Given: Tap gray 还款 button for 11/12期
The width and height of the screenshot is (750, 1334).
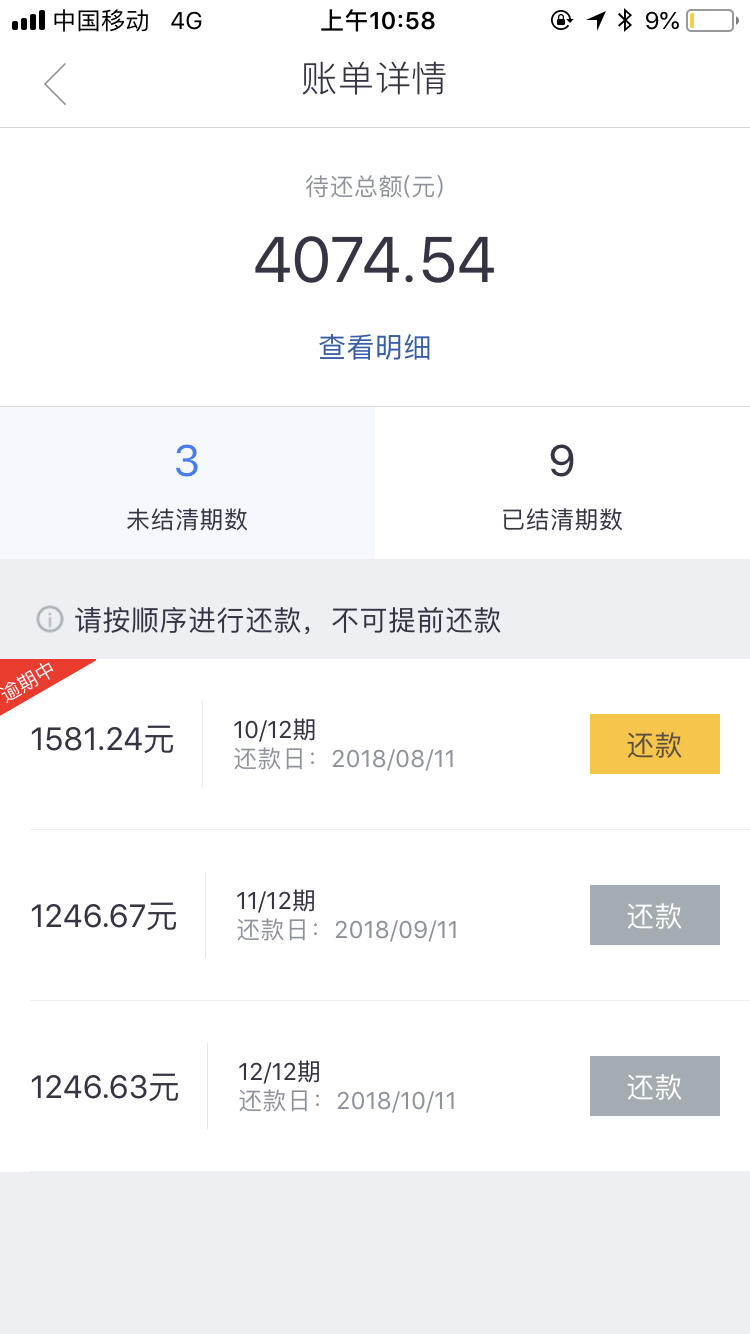Looking at the screenshot, I should pos(655,915).
